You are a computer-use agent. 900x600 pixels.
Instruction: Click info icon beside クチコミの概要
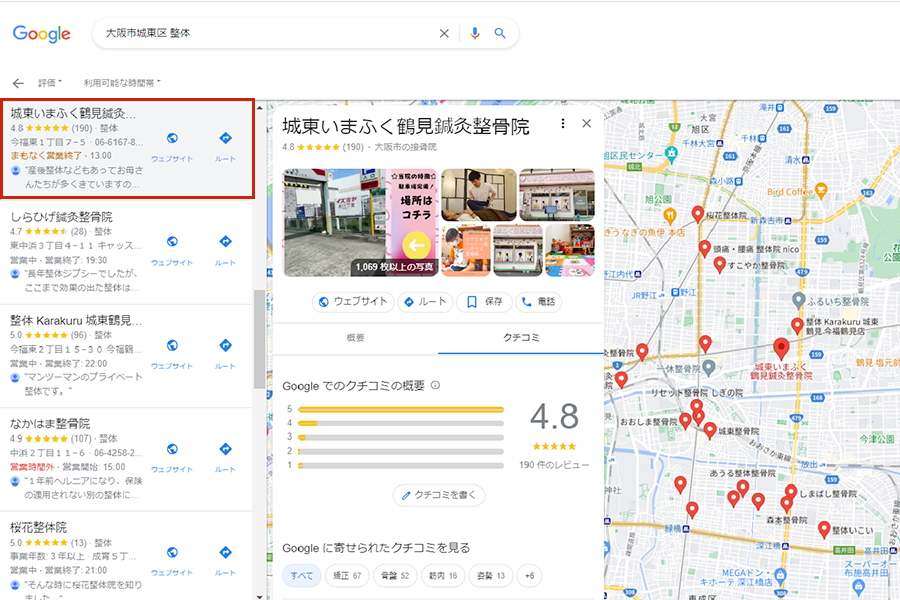tap(435, 385)
